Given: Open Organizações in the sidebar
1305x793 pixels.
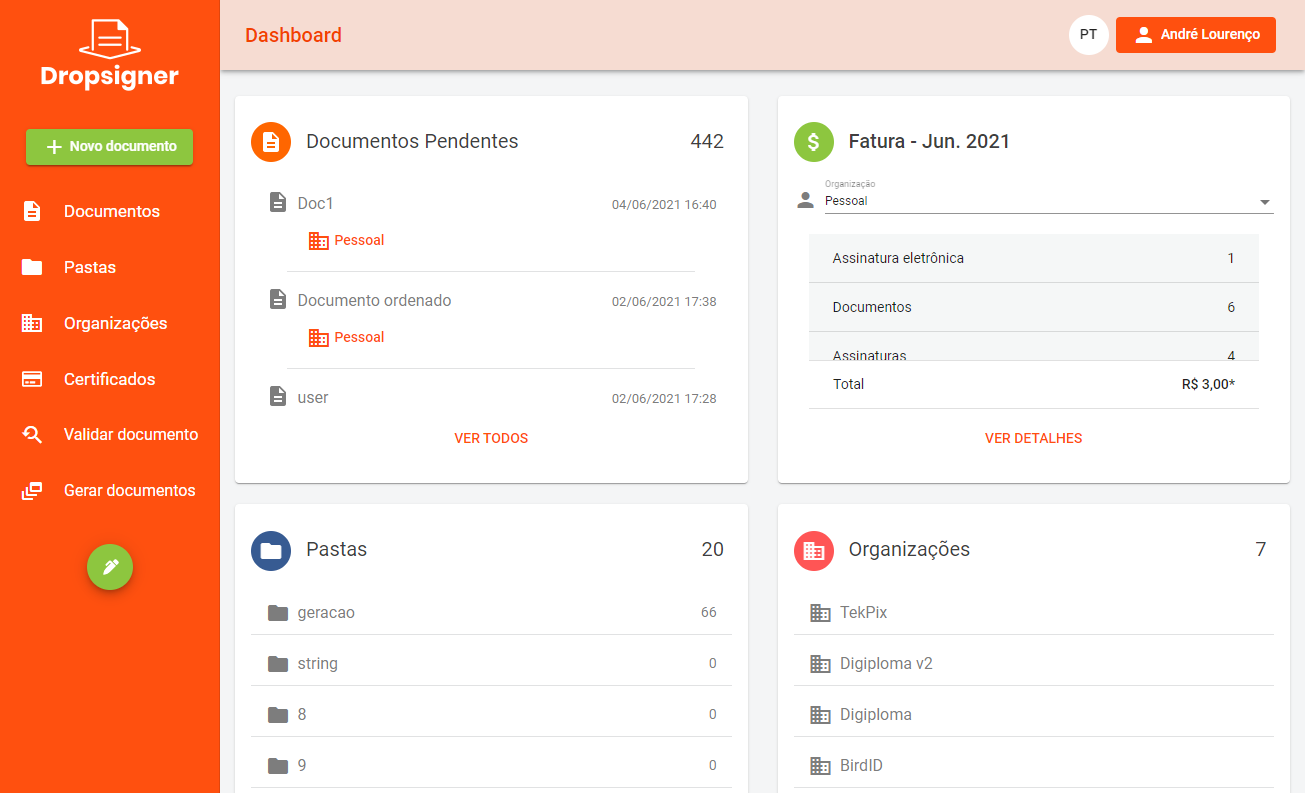Looking at the screenshot, I should [x=110, y=323].
